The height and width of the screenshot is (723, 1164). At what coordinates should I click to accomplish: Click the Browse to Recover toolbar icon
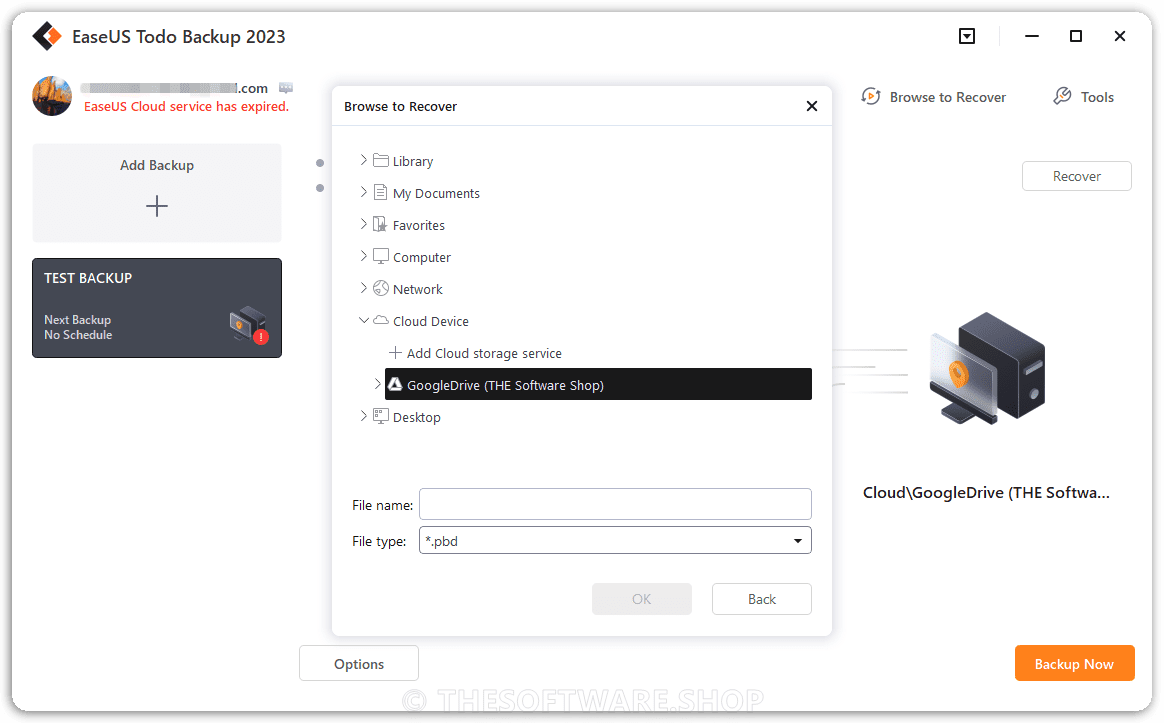[871, 96]
